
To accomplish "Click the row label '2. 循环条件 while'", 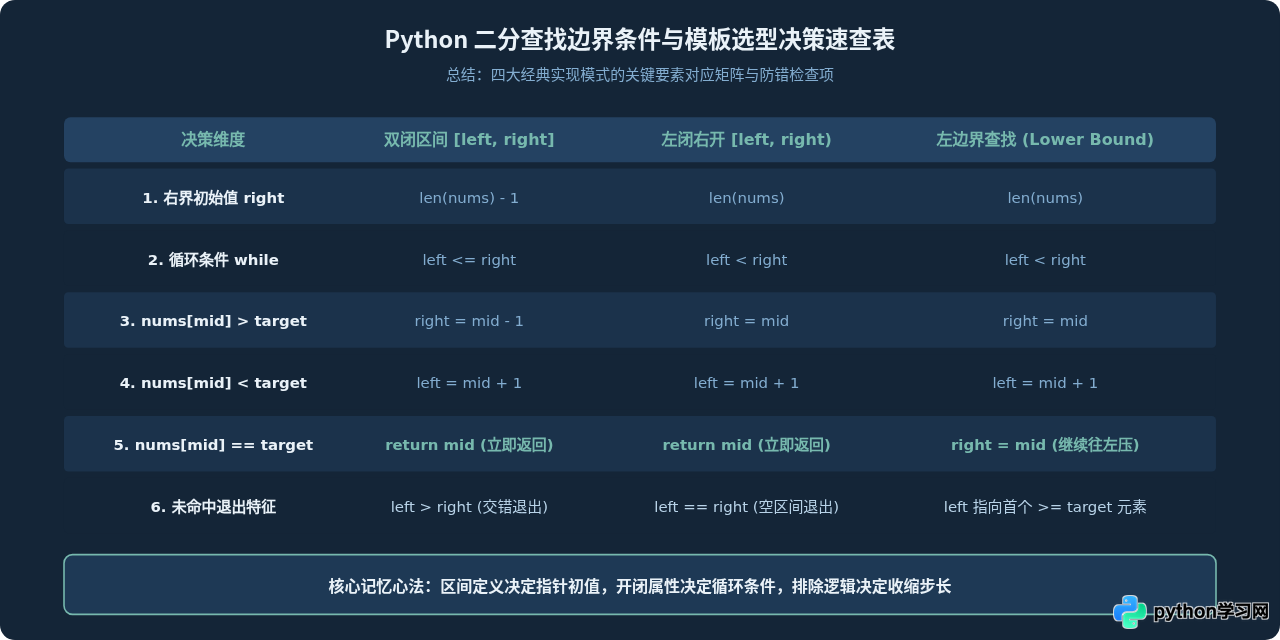I will (213, 260).
